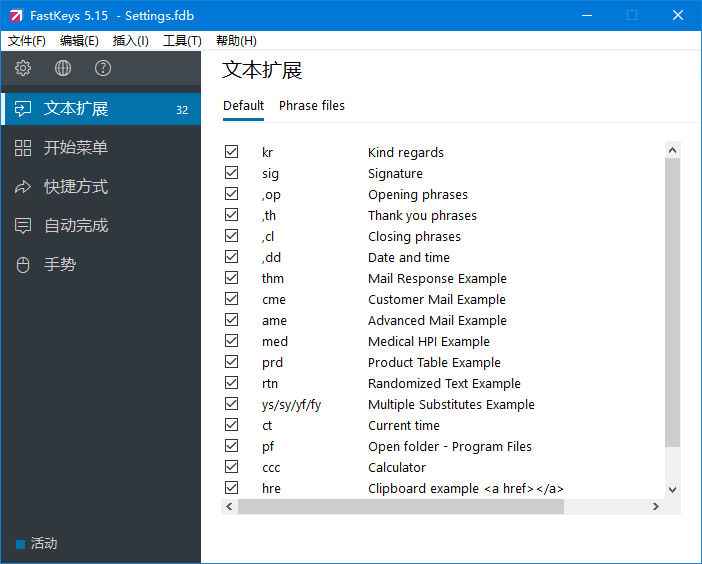Viewport: 702px width, 564px height.
Task: Toggle the sig Signature checkbox
Action: tap(231, 173)
